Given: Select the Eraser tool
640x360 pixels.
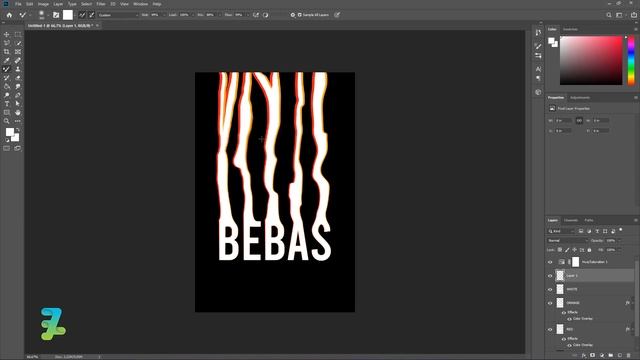Looking at the screenshot, I should tap(18, 78).
